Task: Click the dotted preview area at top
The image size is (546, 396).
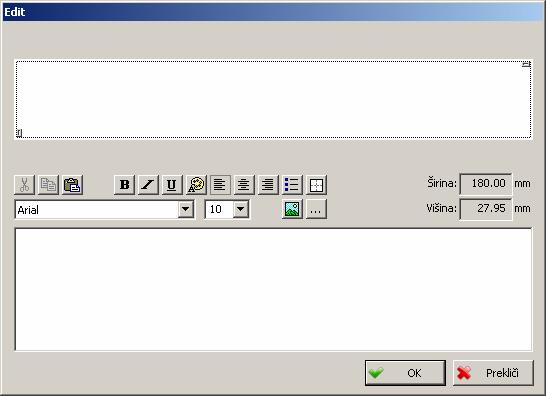Action: 273,100
